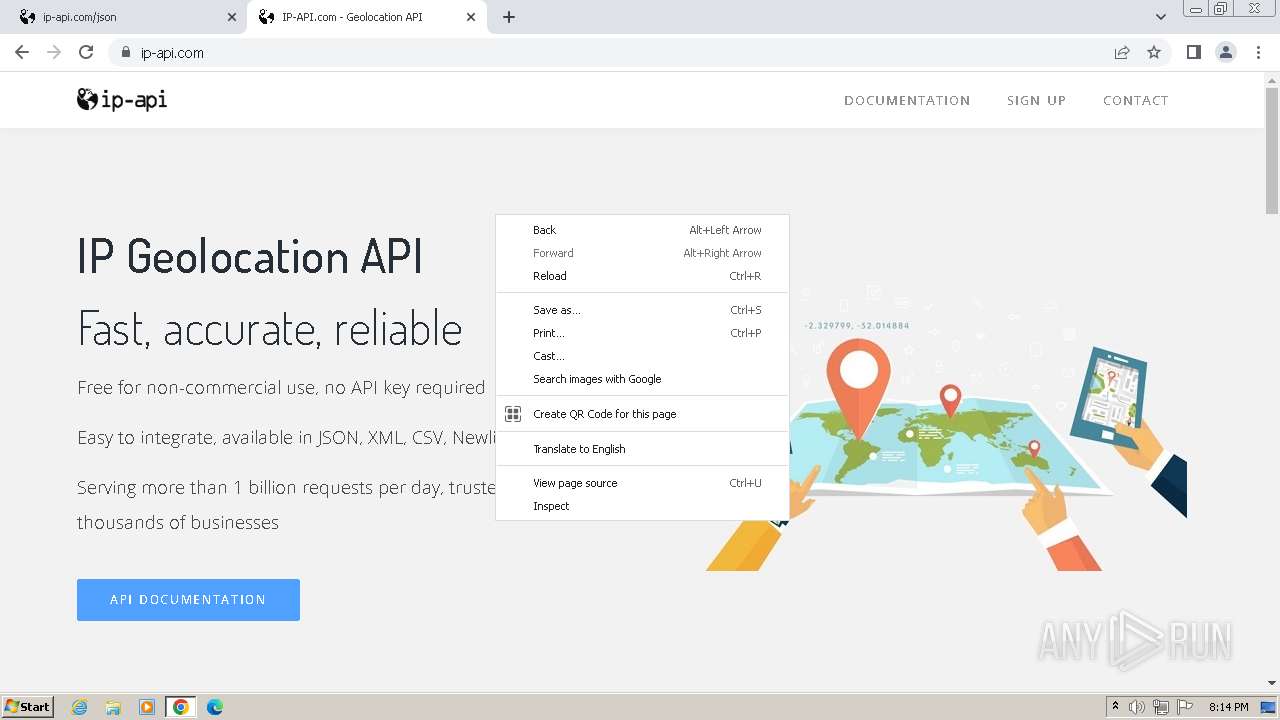This screenshot has height=720, width=1280.
Task: Click the Action Center flag tray icon
Action: [x=1185, y=707]
